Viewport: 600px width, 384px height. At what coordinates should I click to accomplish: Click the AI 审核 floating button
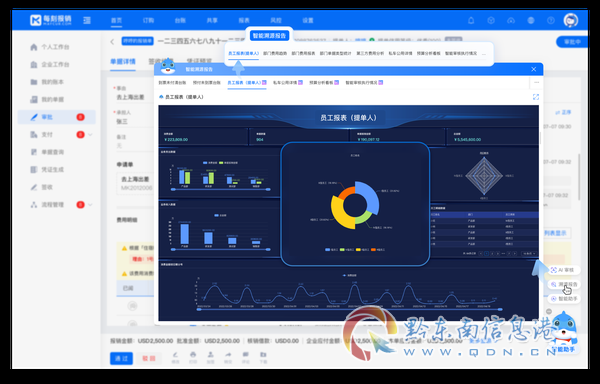pyautogui.click(x=564, y=270)
